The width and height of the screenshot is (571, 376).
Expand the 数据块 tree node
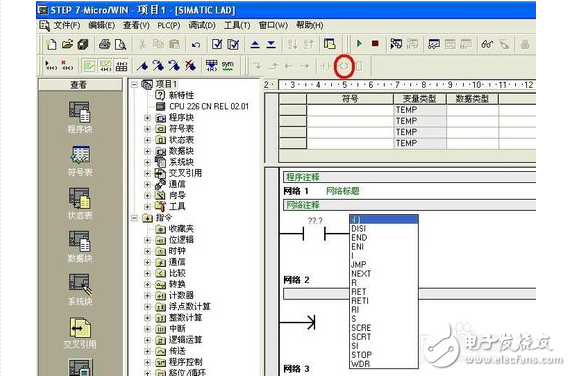[x=147, y=151]
